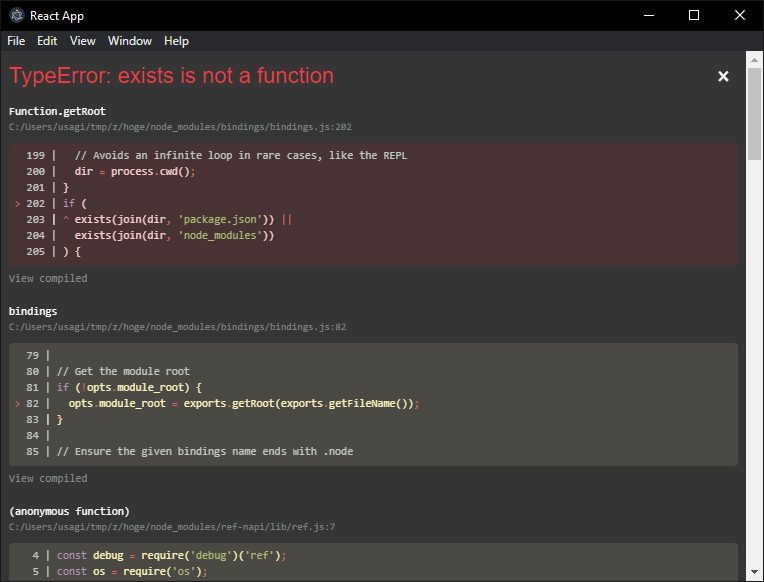The image size is (764, 582).
Task: Click the React App Electron icon in the title bar
Action: pyautogui.click(x=17, y=16)
